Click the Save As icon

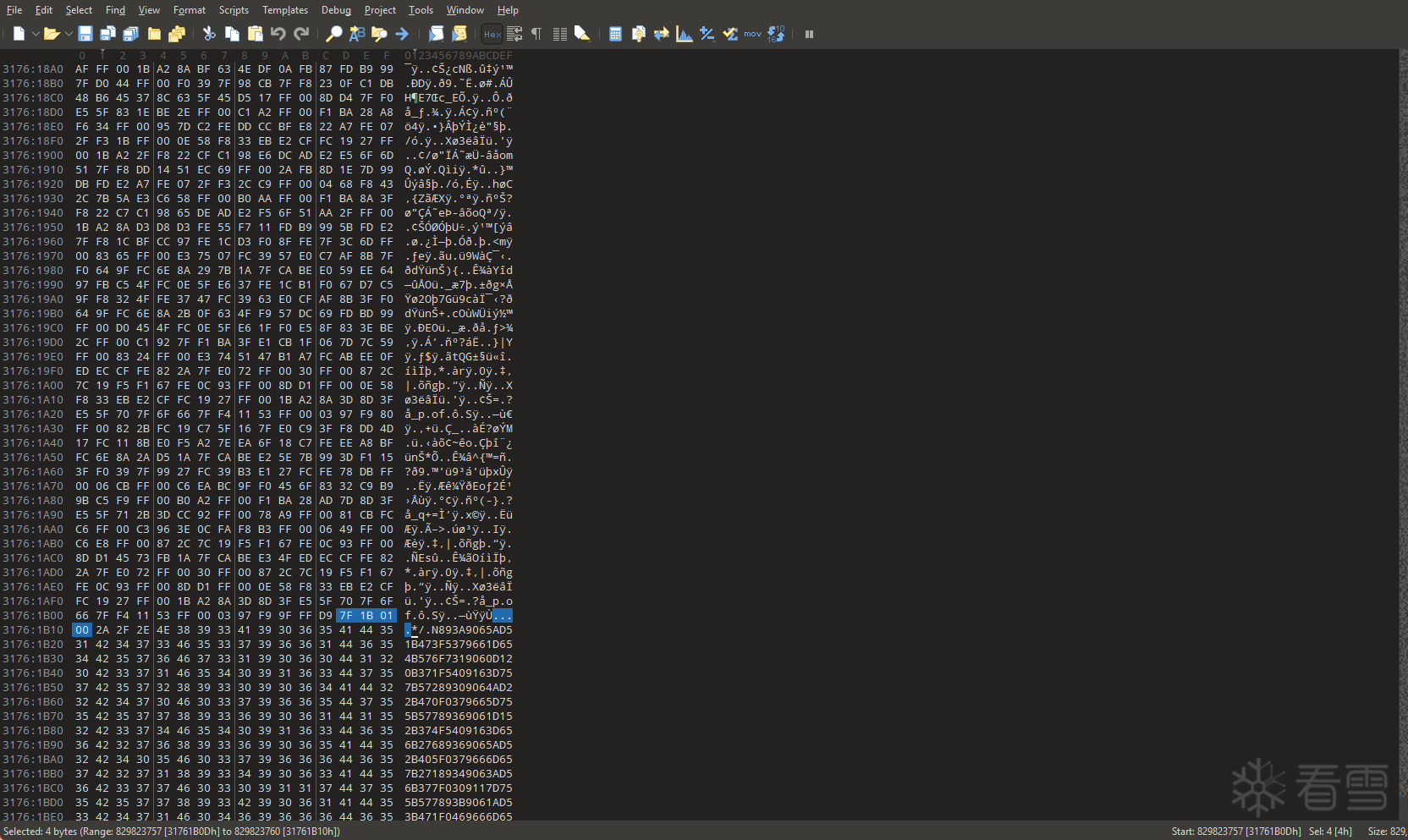click(x=107, y=34)
